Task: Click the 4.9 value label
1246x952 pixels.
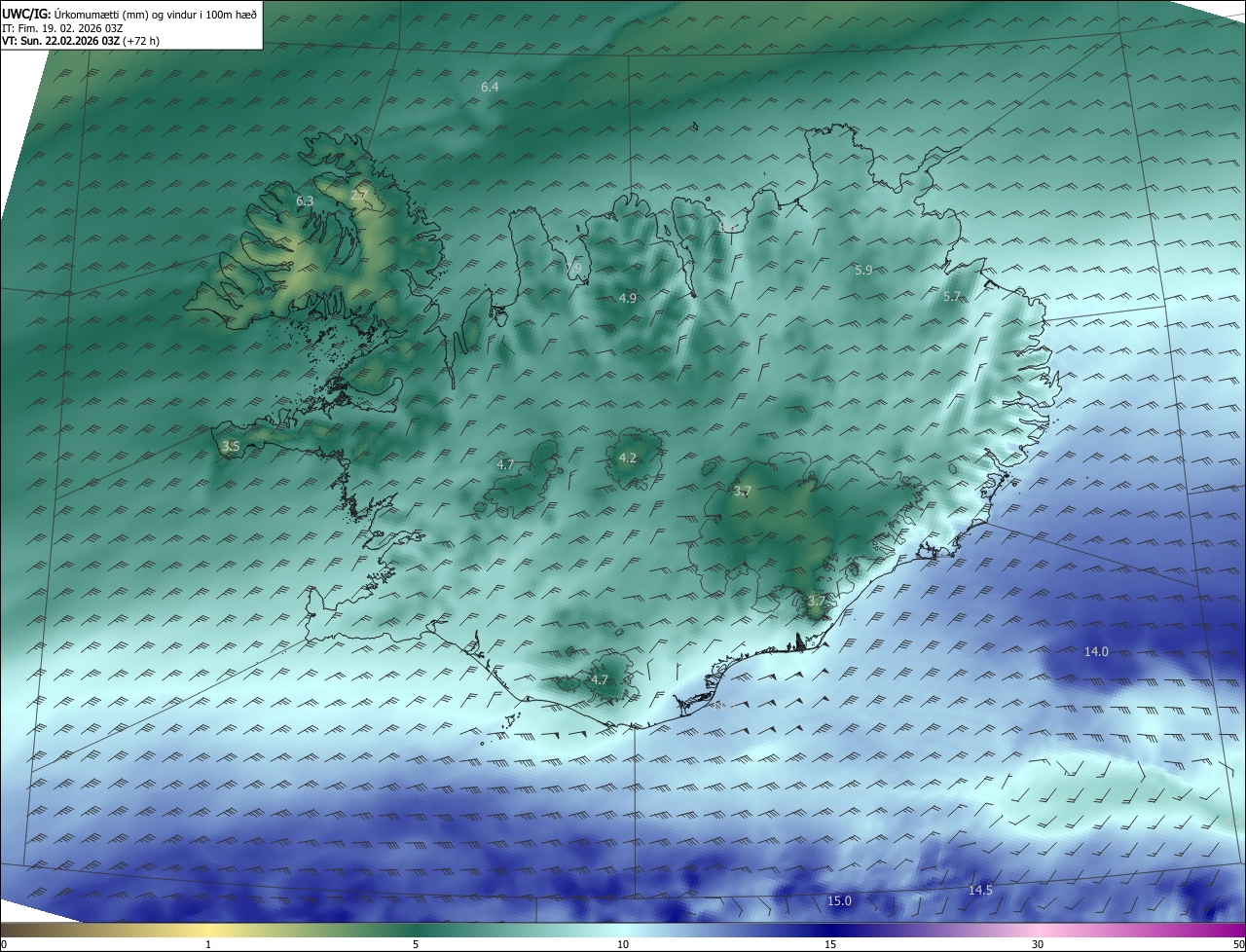Action: pos(627,298)
